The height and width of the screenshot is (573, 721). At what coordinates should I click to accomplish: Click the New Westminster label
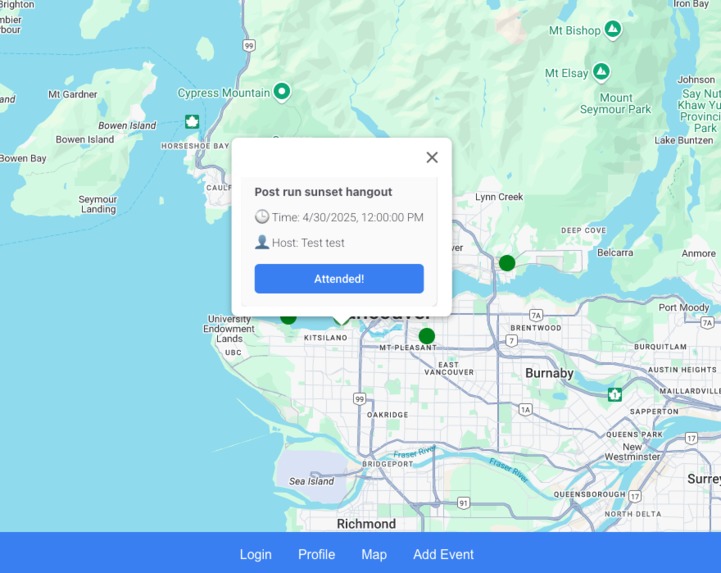point(632,452)
